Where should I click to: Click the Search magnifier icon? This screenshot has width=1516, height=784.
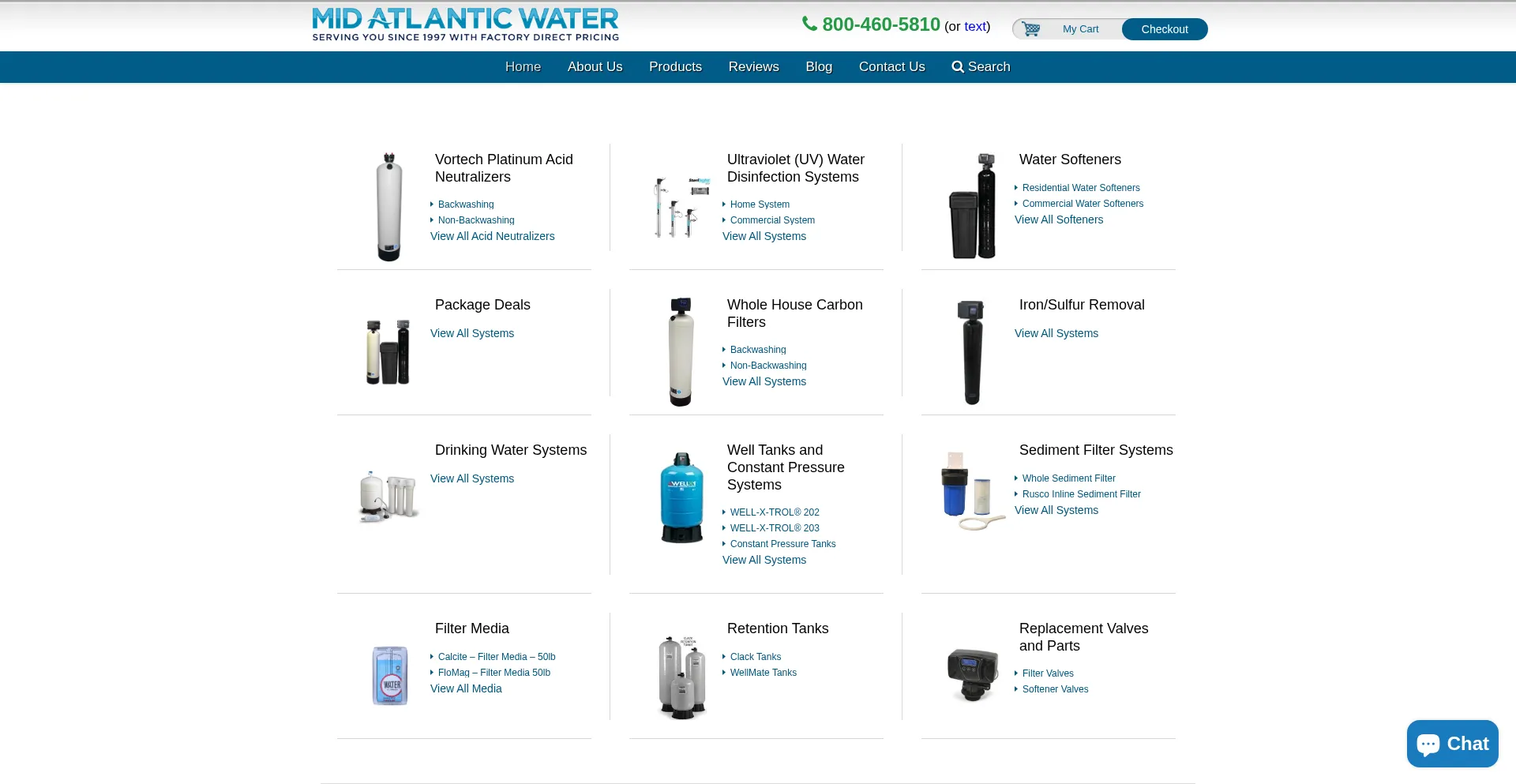[958, 67]
